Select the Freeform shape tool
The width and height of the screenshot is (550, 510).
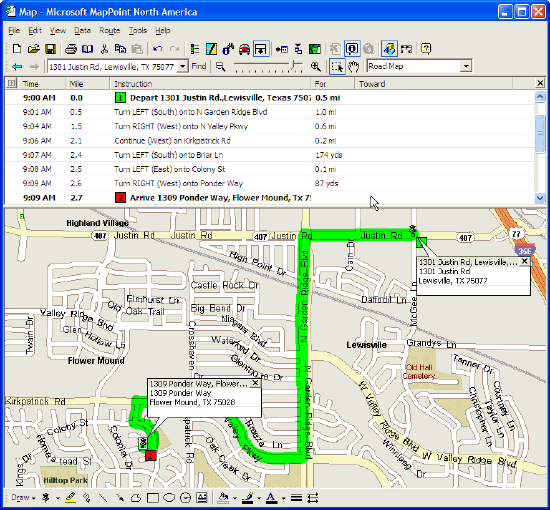[136, 497]
